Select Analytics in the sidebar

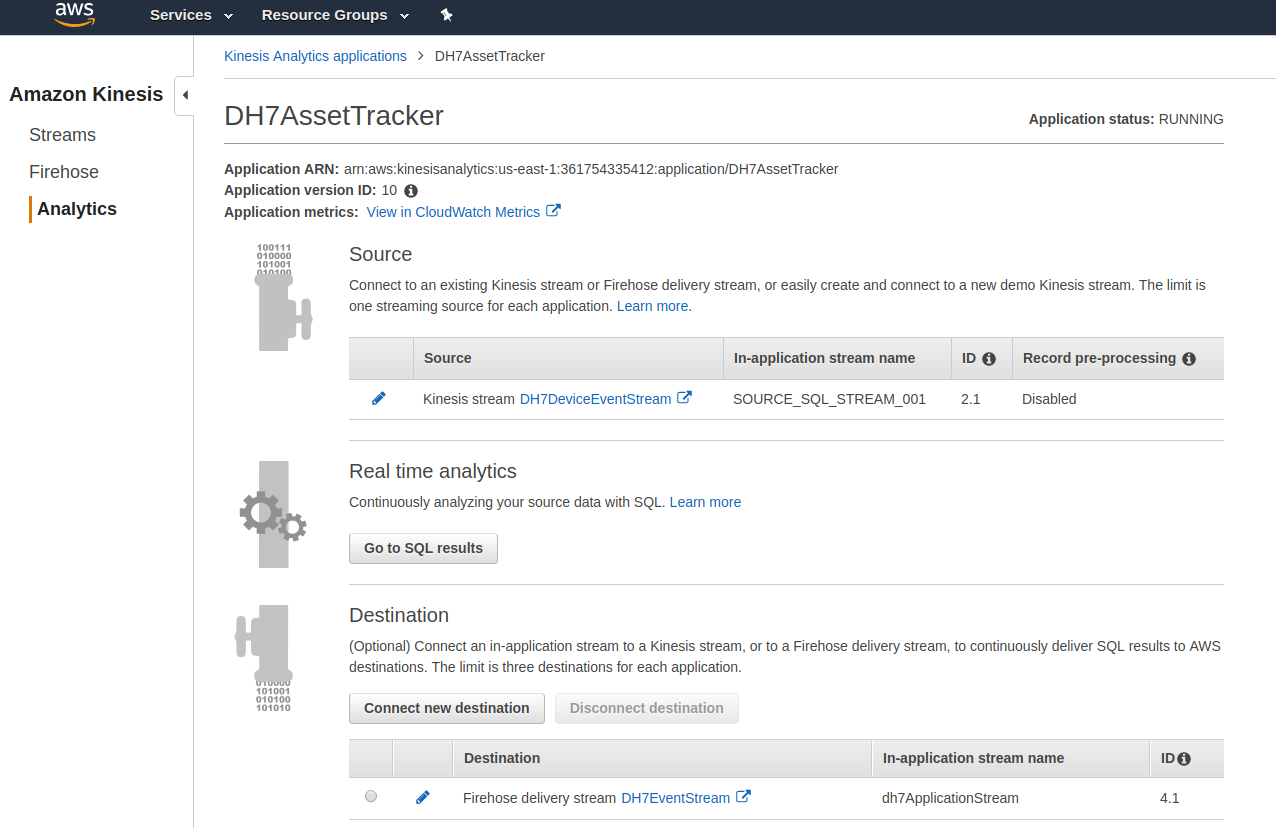[x=77, y=209]
